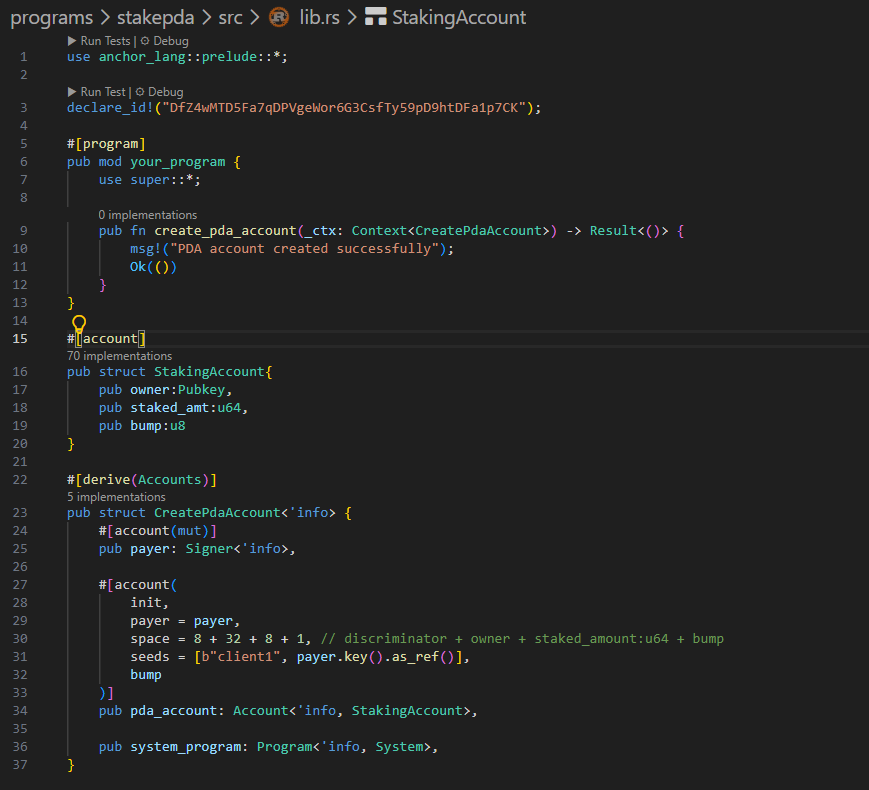The width and height of the screenshot is (869, 790).
Task: Click the program ID string literal
Action: (344, 108)
